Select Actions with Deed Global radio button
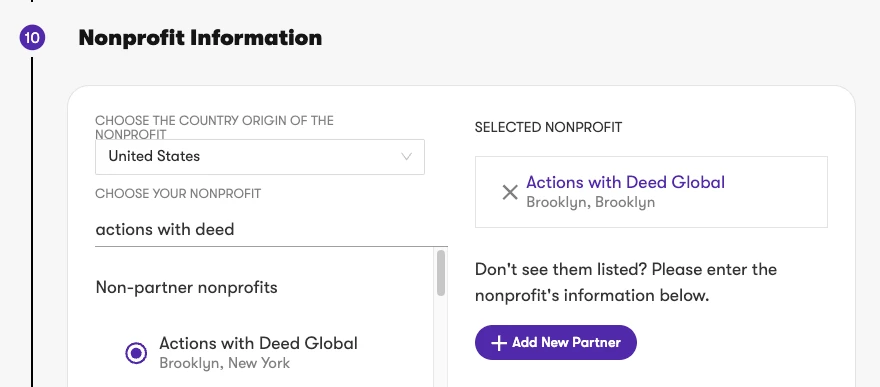The image size is (880, 387). point(136,353)
